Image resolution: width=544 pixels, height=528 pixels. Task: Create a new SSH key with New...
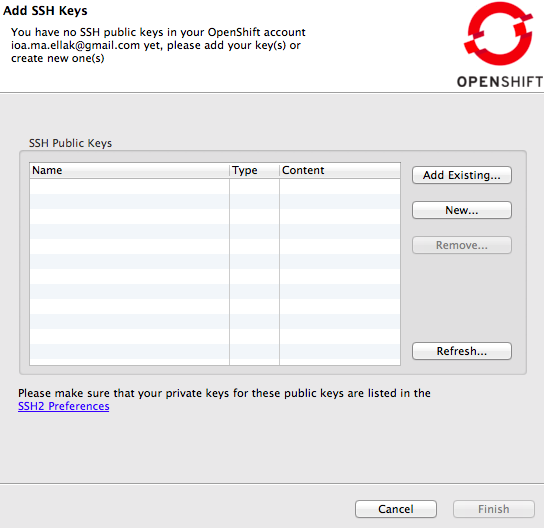pos(461,210)
